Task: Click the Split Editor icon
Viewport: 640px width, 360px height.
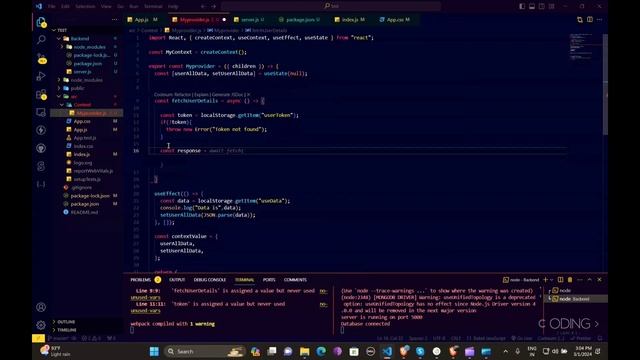Action: click(590, 20)
